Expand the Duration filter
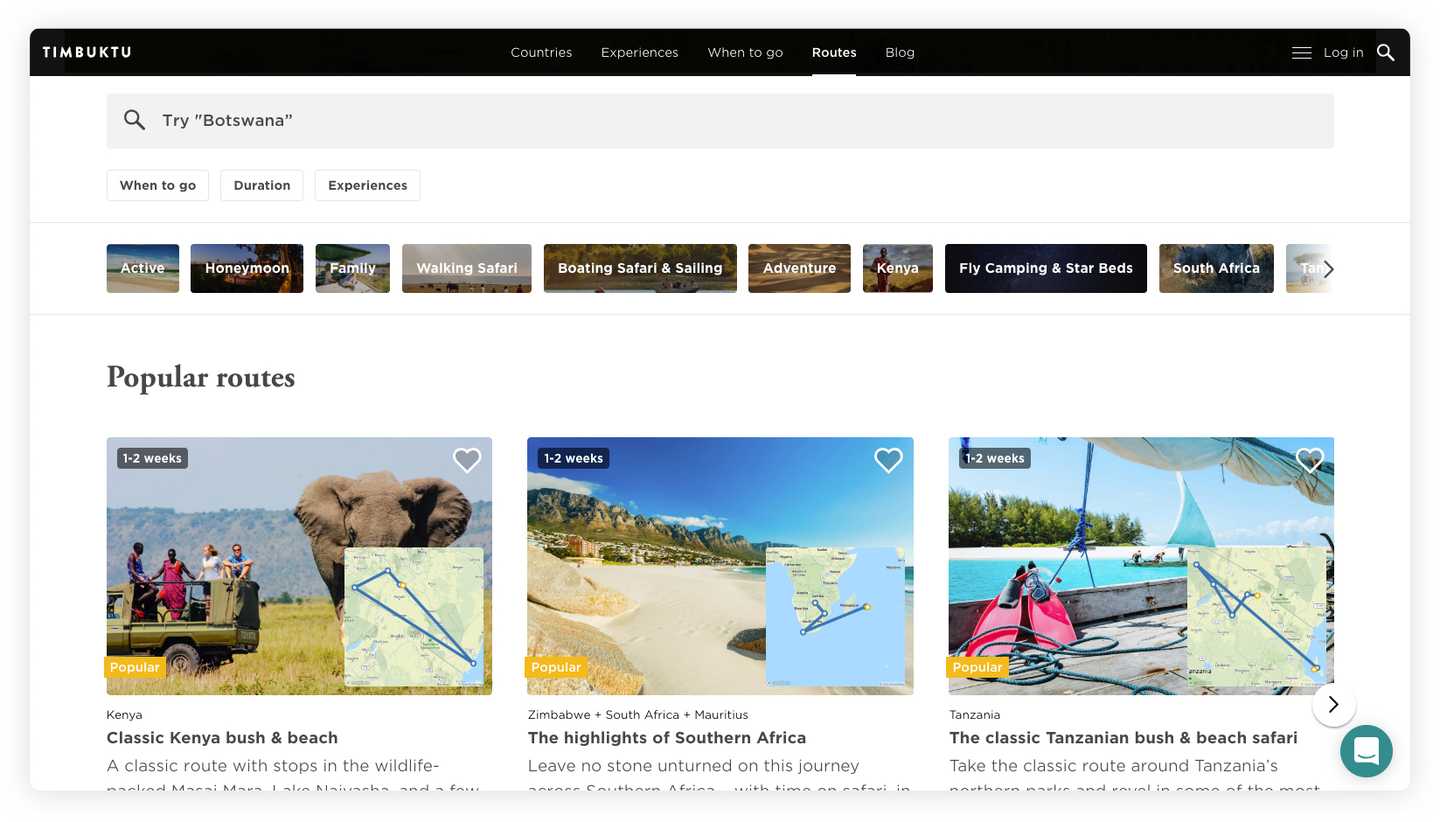 point(262,185)
